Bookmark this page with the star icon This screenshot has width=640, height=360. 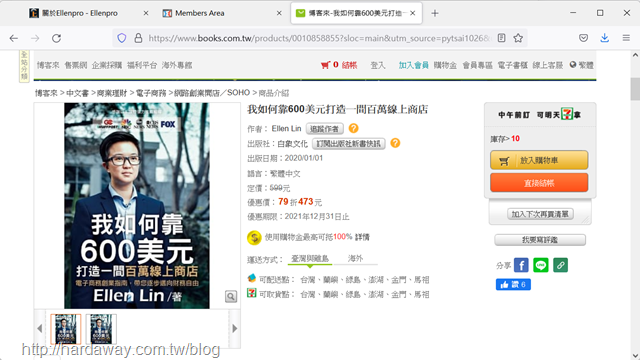(x=518, y=38)
